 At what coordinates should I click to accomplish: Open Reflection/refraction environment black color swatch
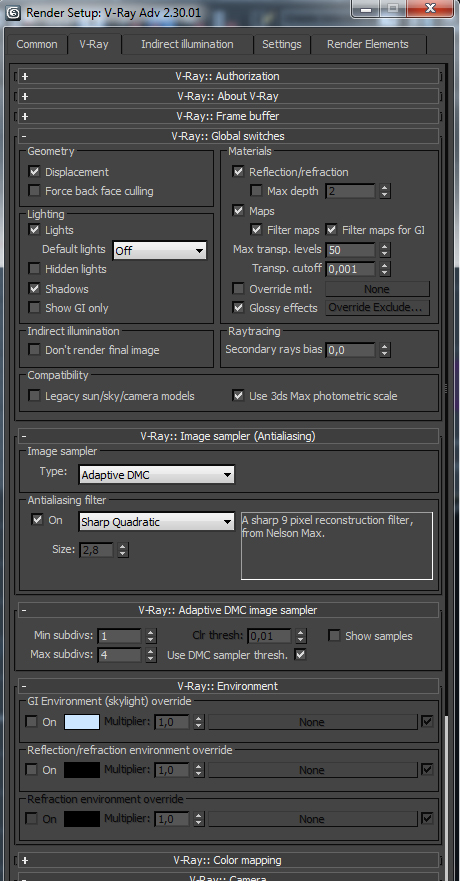82,770
